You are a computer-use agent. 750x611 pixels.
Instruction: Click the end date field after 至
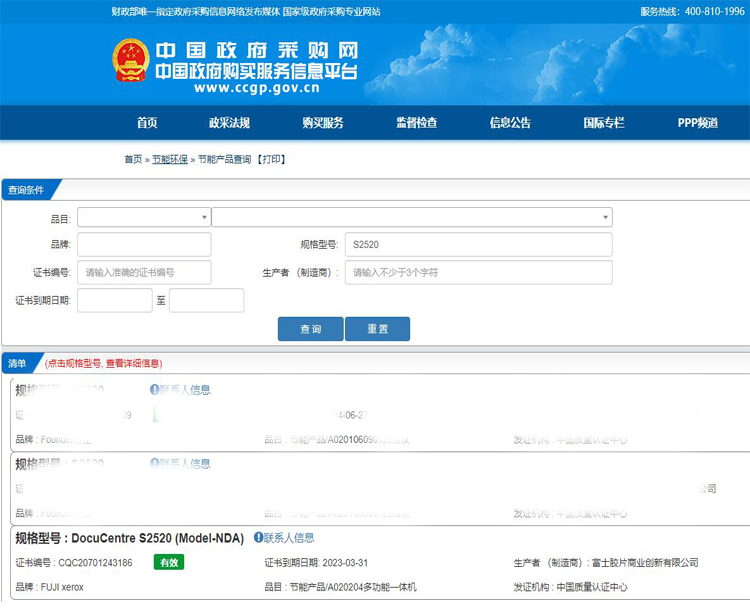[x=207, y=300]
